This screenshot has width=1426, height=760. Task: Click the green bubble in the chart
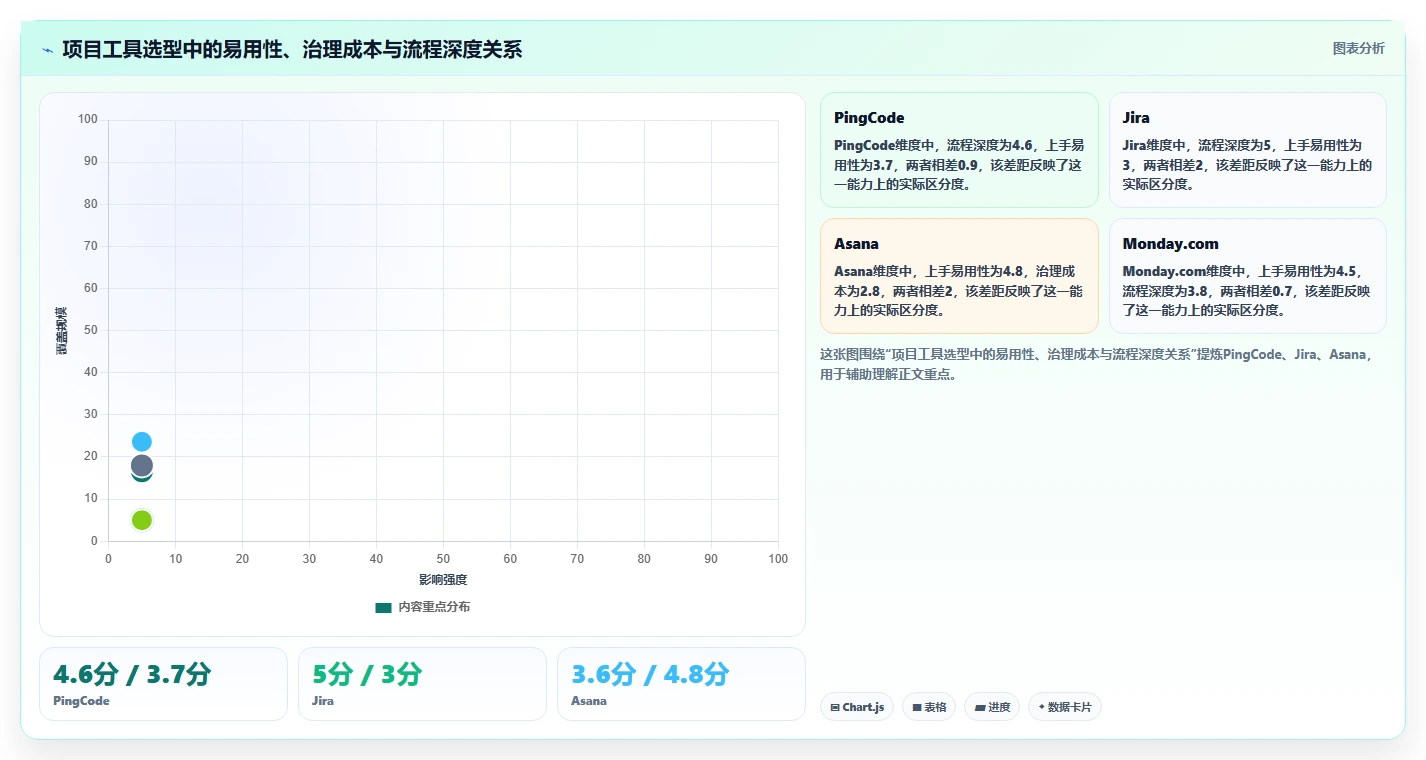tap(142, 520)
